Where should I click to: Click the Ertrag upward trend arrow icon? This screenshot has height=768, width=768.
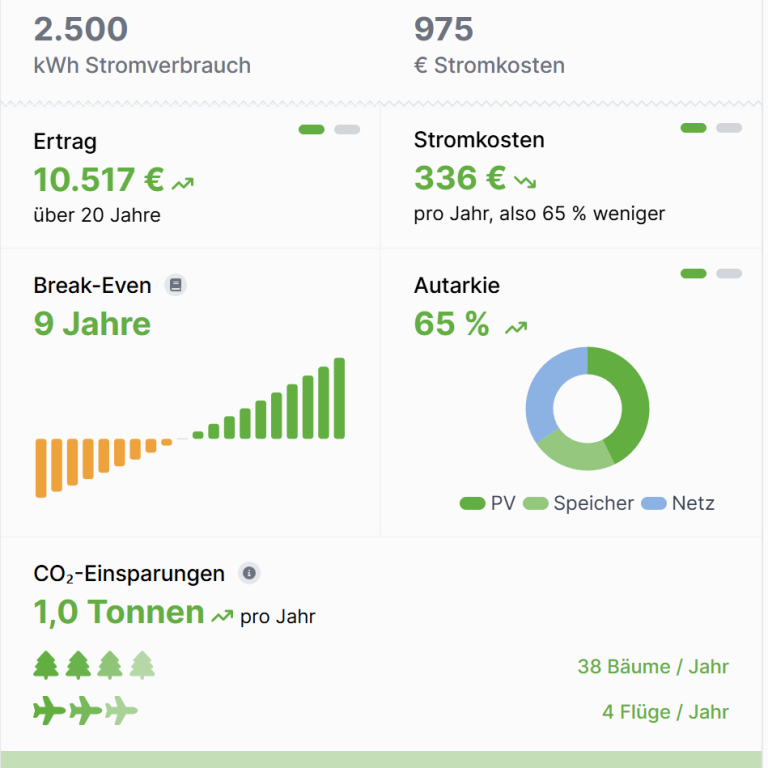(x=183, y=184)
